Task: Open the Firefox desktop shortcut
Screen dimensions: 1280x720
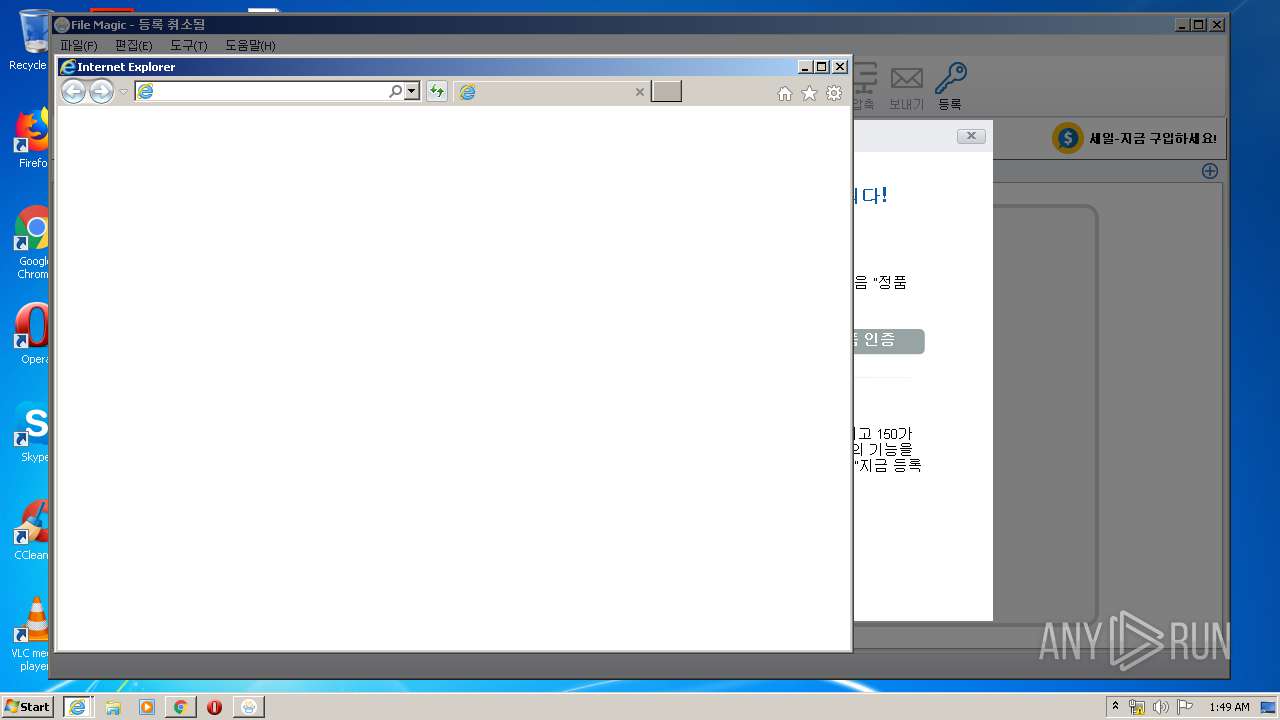Action: tap(34, 138)
